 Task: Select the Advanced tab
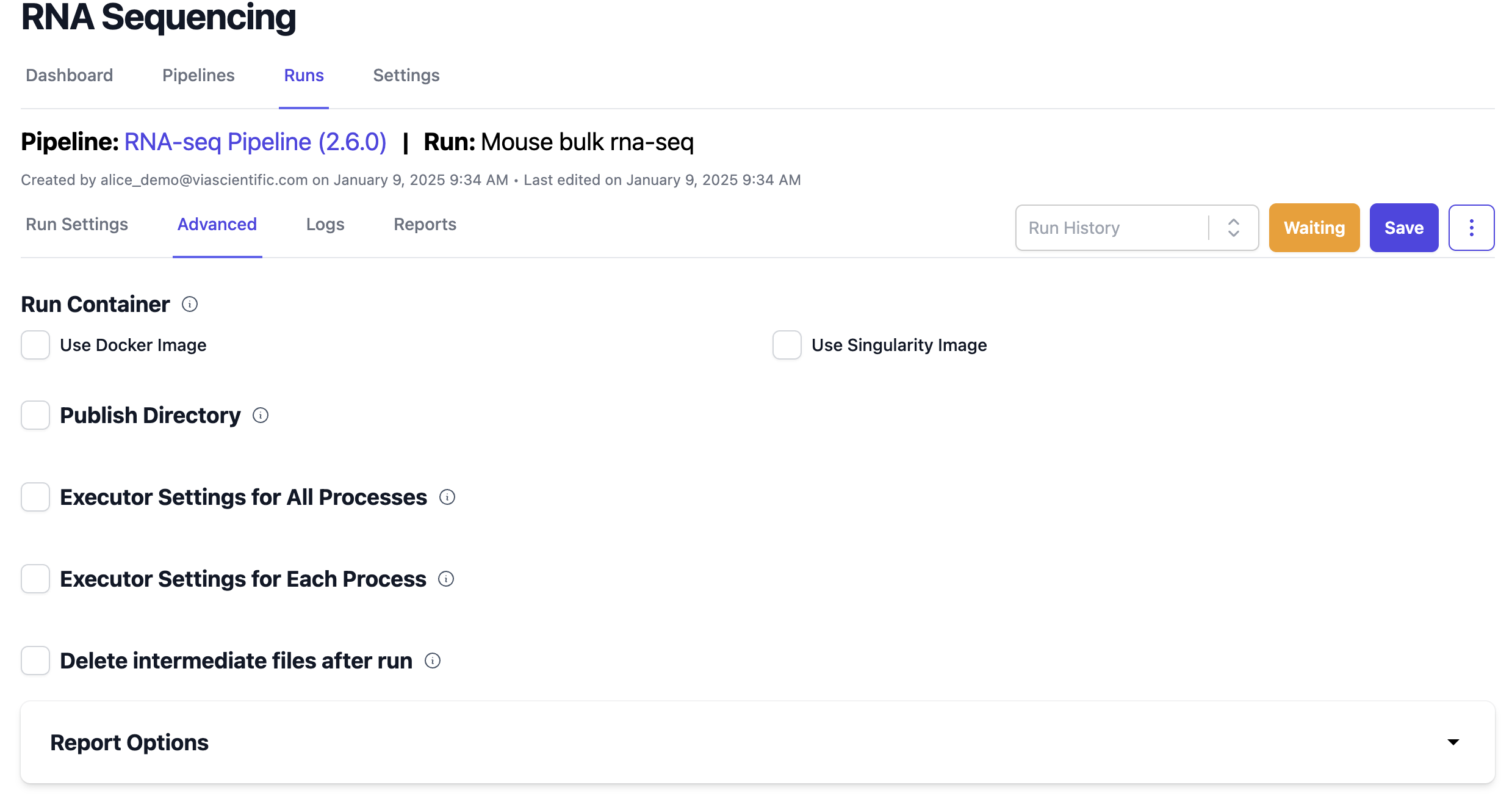pyautogui.click(x=217, y=224)
